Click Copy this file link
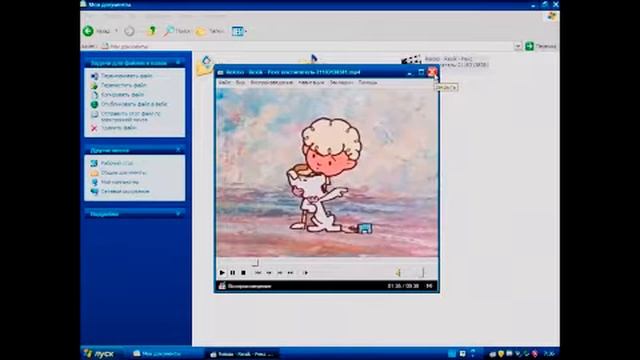The width and height of the screenshot is (640, 360). click(122, 95)
